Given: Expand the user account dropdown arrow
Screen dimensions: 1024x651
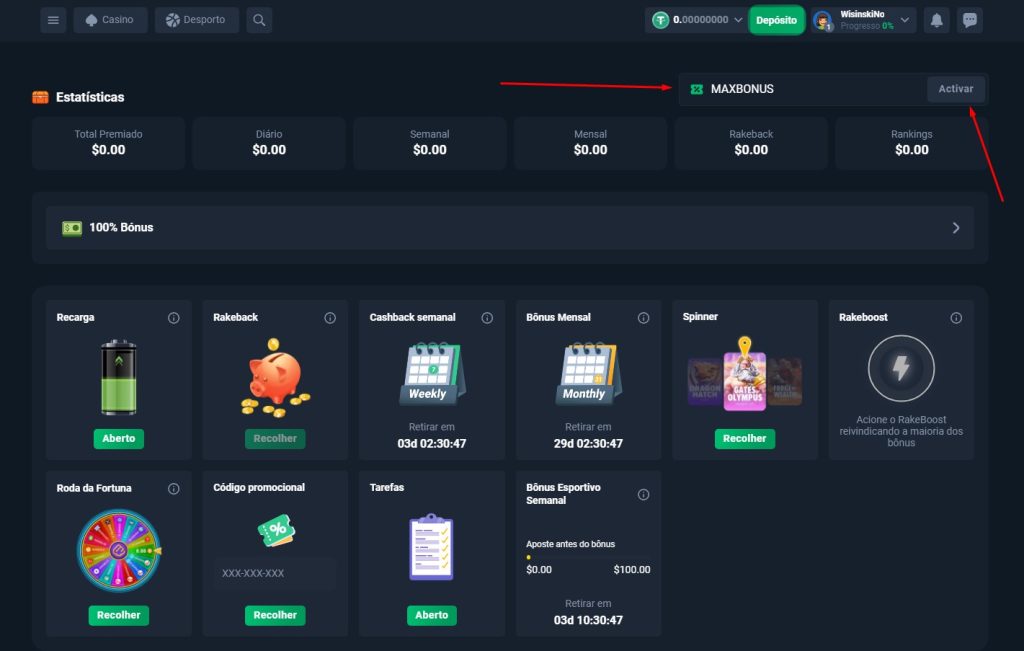Looking at the screenshot, I should [904, 20].
